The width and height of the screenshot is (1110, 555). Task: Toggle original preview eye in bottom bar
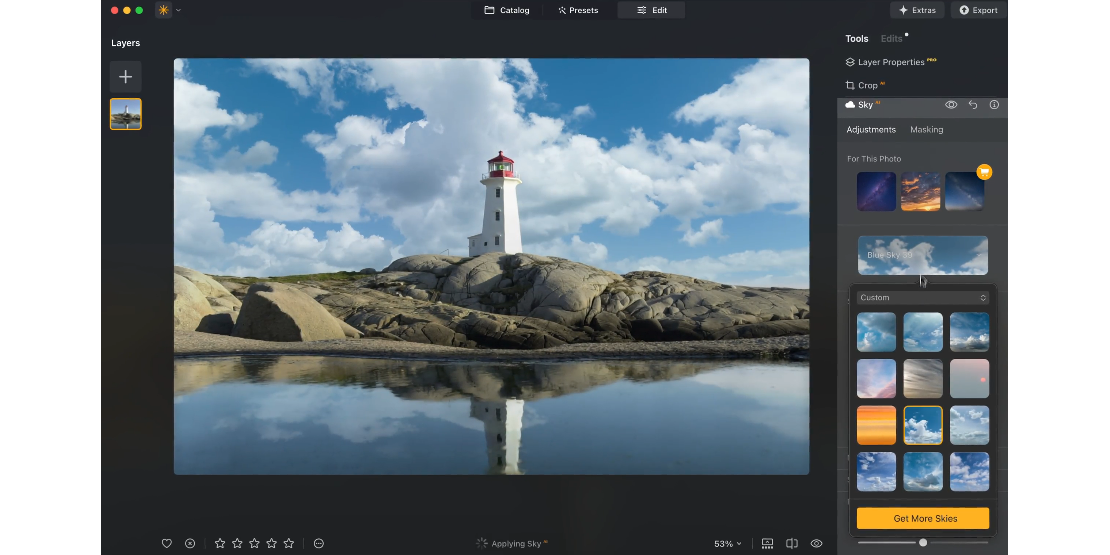[817, 543]
